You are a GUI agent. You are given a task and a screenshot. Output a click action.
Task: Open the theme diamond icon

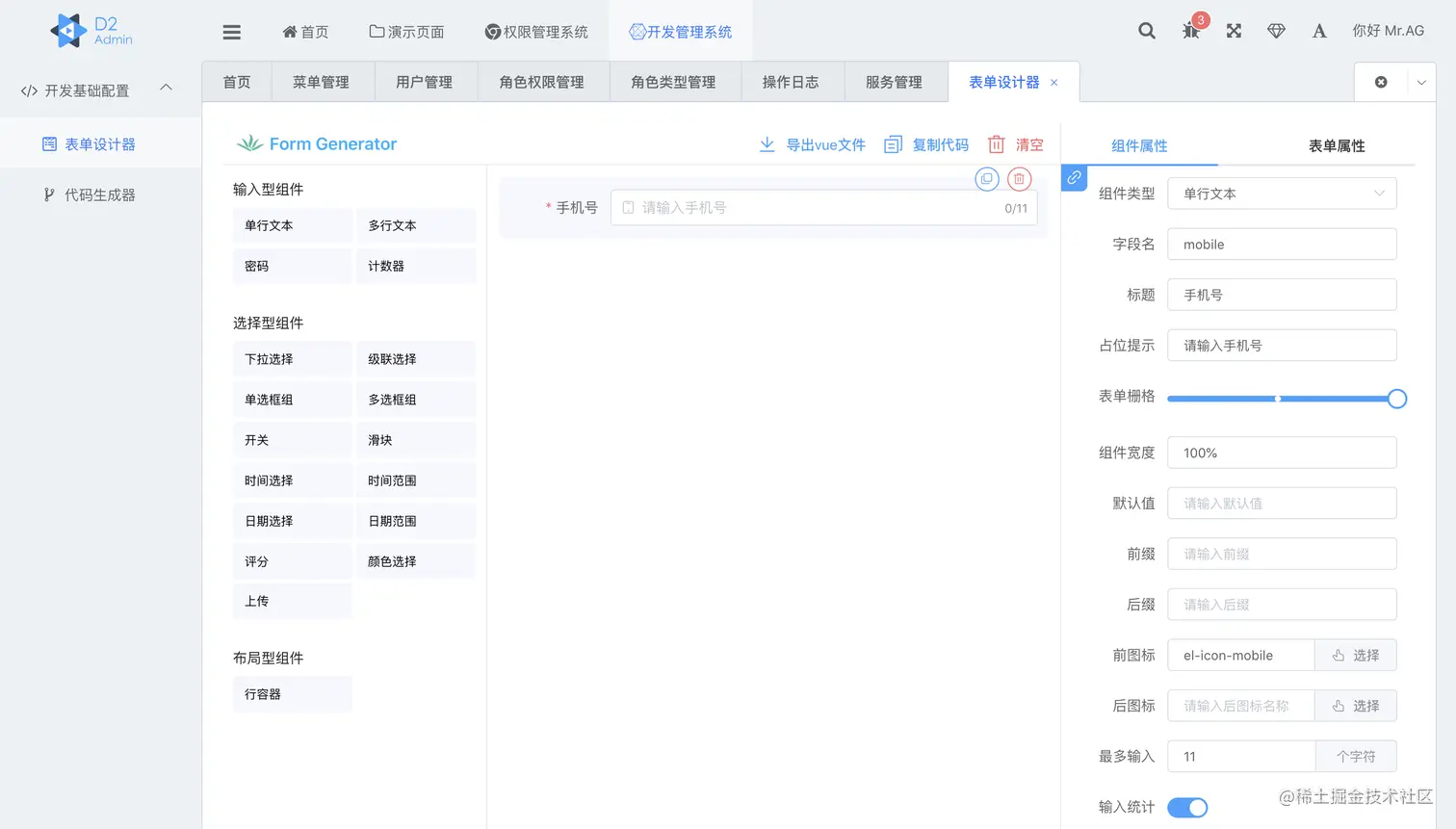click(x=1276, y=31)
